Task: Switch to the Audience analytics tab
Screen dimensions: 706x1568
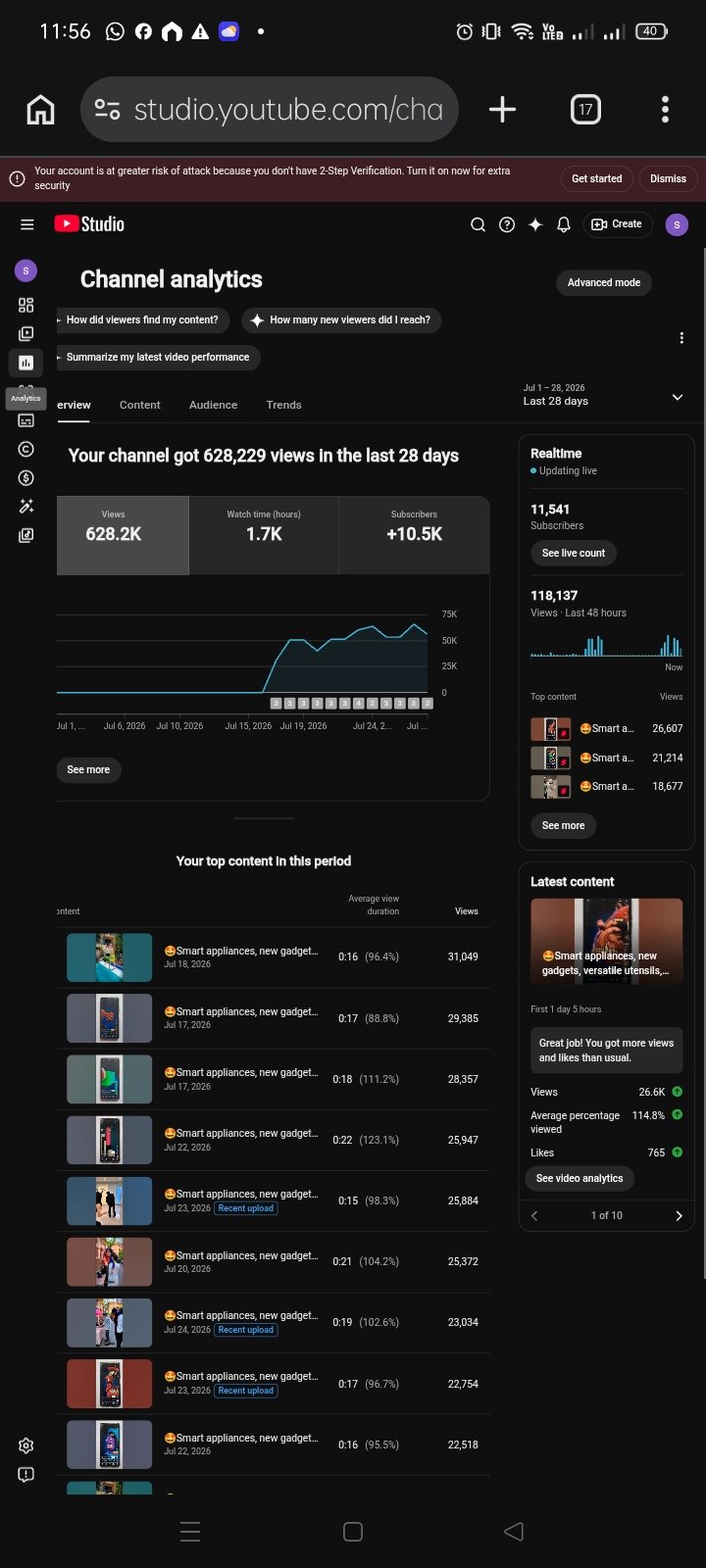Action: pos(213,405)
